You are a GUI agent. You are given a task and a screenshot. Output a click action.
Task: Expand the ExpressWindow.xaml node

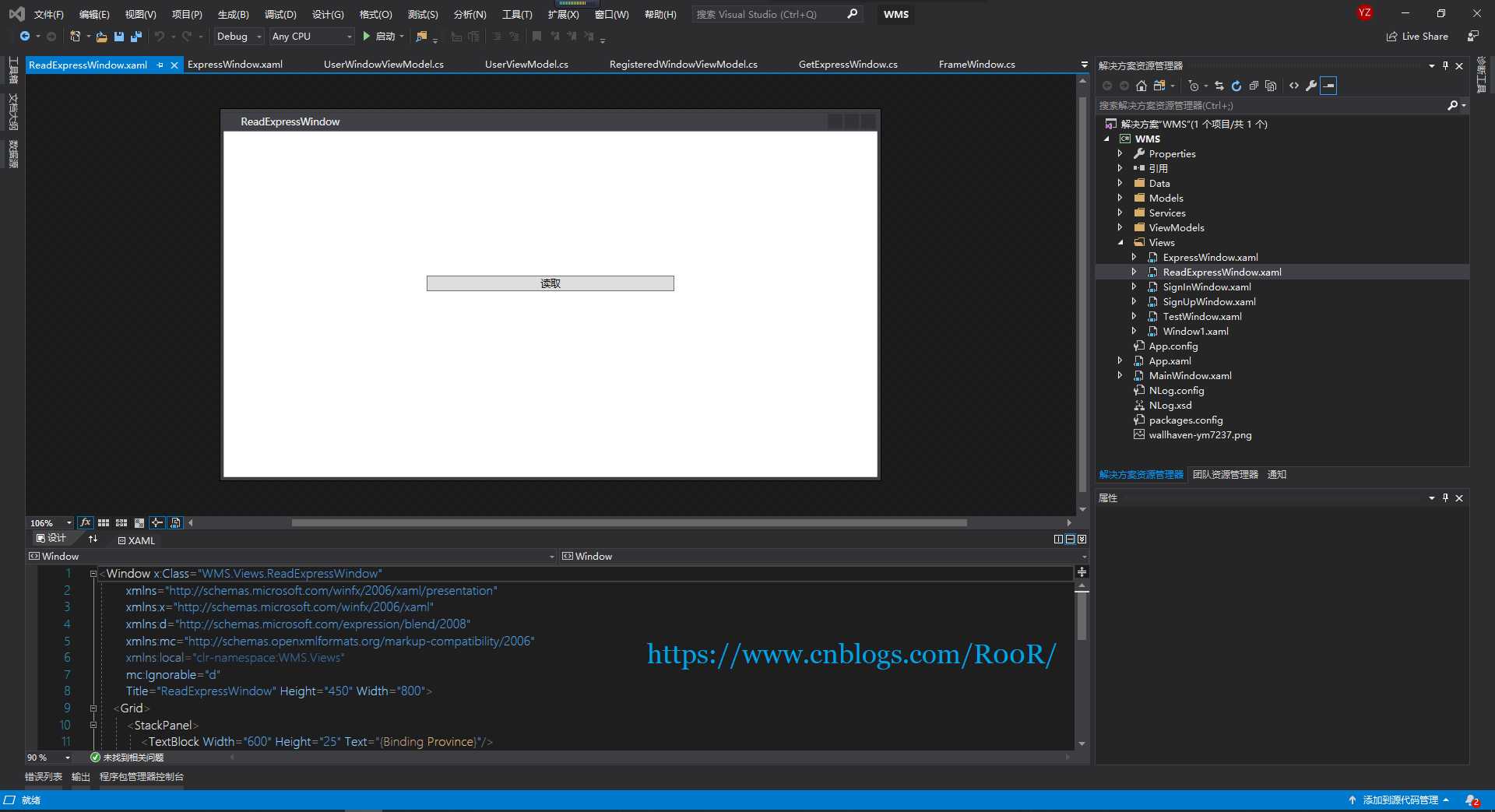tap(1134, 257)
